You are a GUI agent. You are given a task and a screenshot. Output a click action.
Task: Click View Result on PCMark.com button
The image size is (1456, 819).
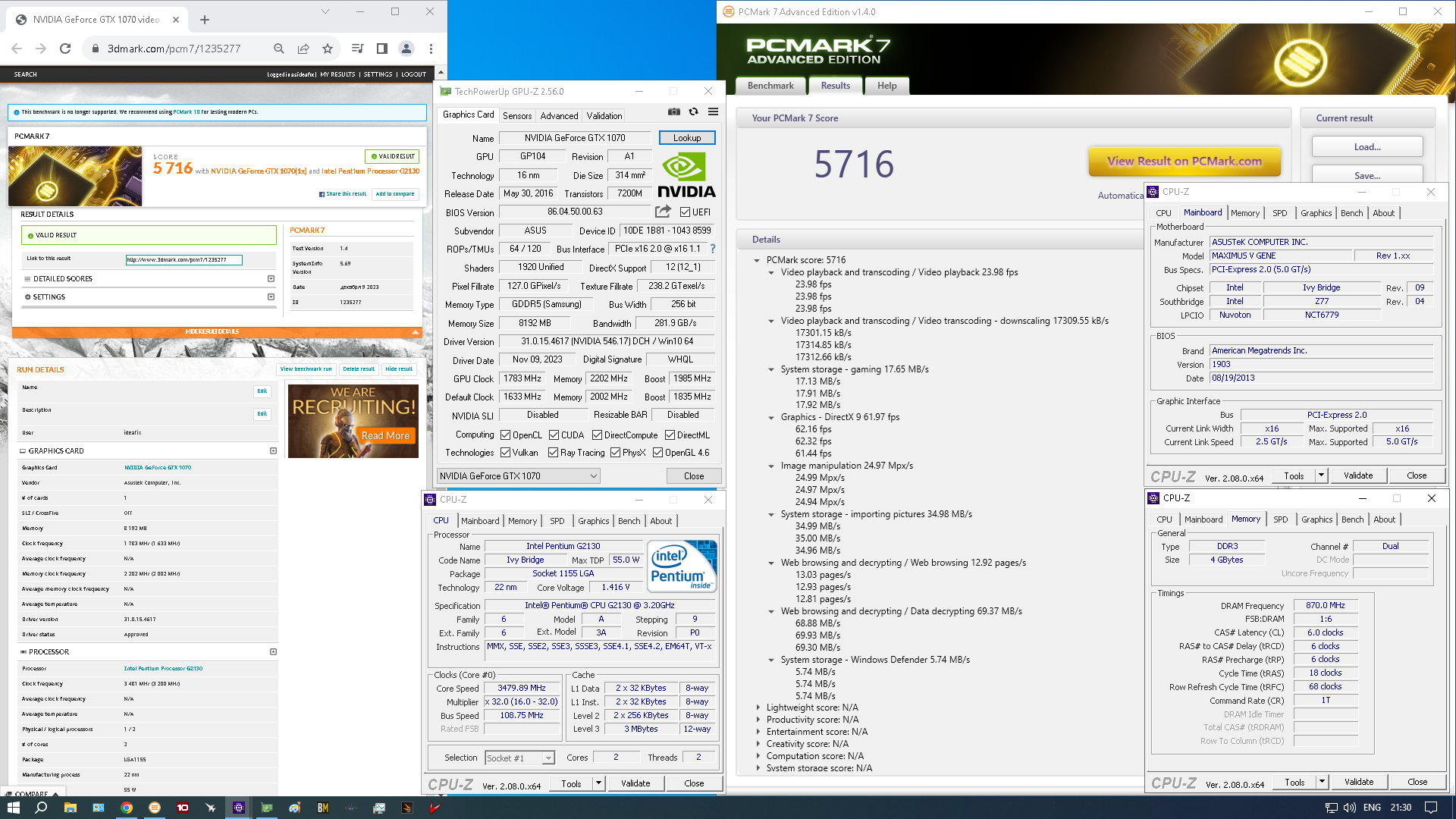(x=1185, y=161)
